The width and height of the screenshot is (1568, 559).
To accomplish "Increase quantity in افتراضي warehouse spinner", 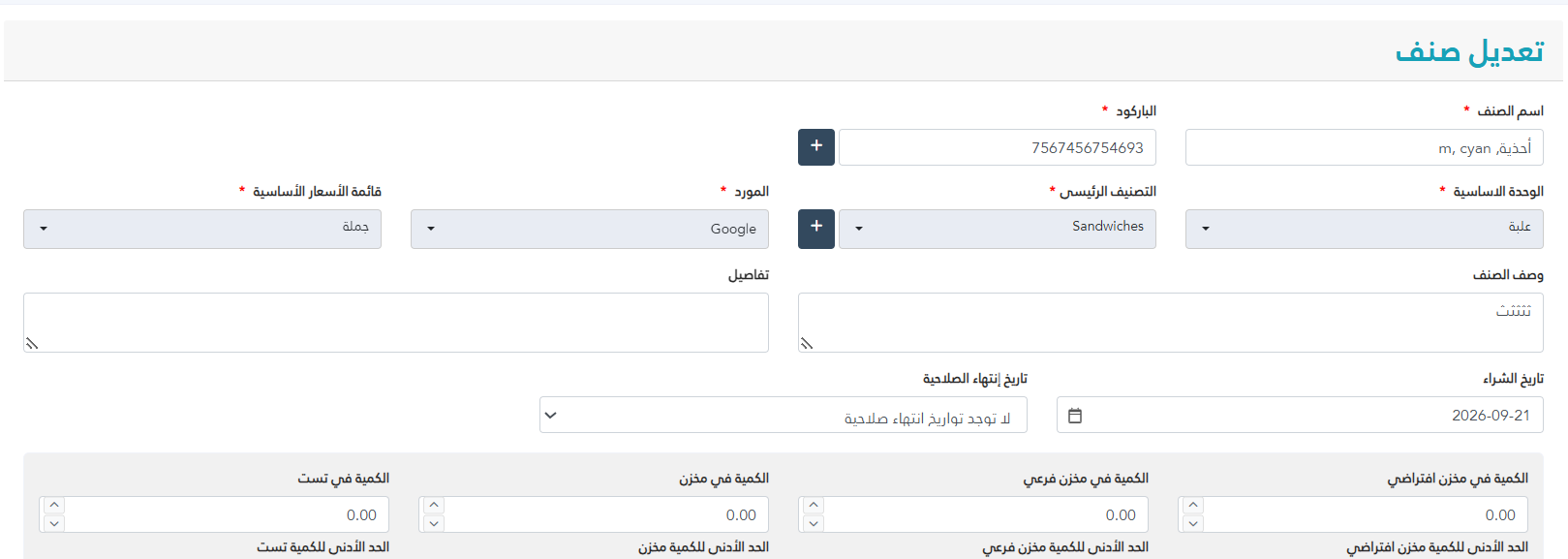I will [x=1193, y=506].
